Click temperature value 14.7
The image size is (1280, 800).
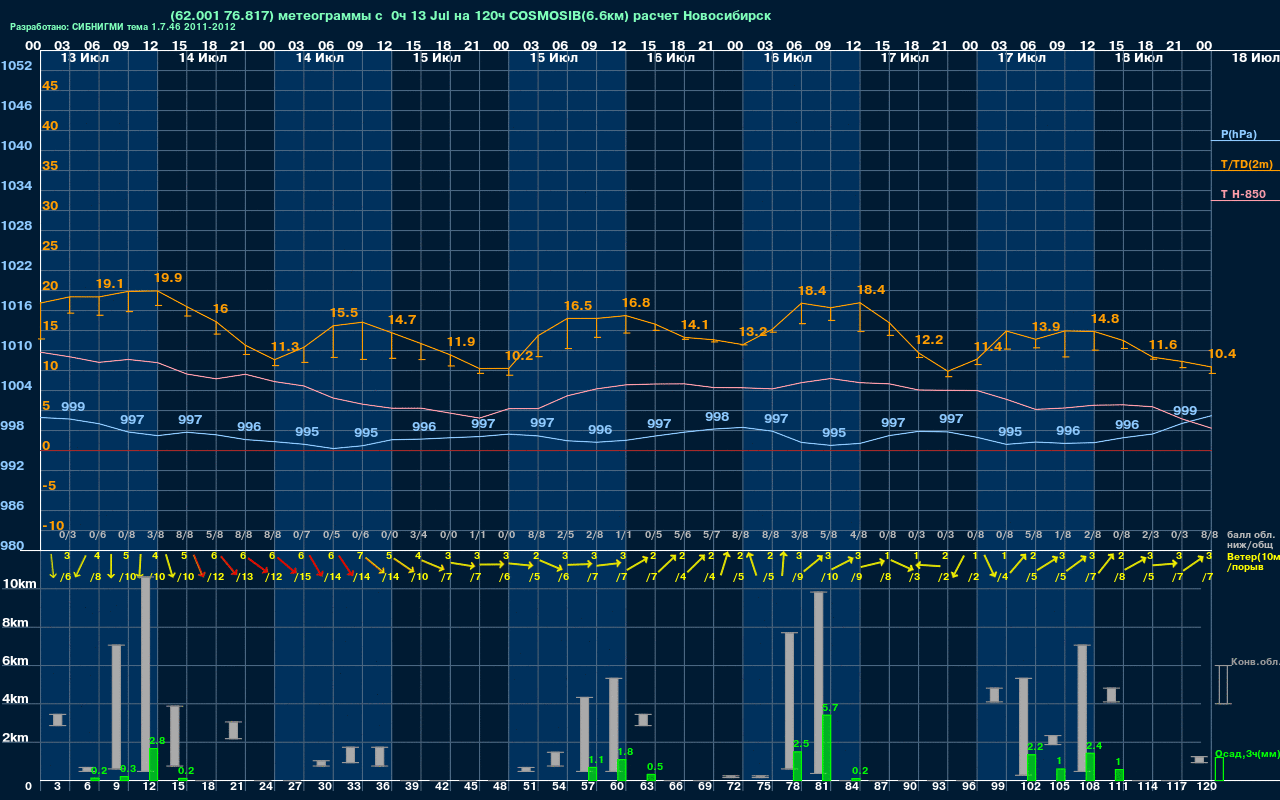coord(402,320)
